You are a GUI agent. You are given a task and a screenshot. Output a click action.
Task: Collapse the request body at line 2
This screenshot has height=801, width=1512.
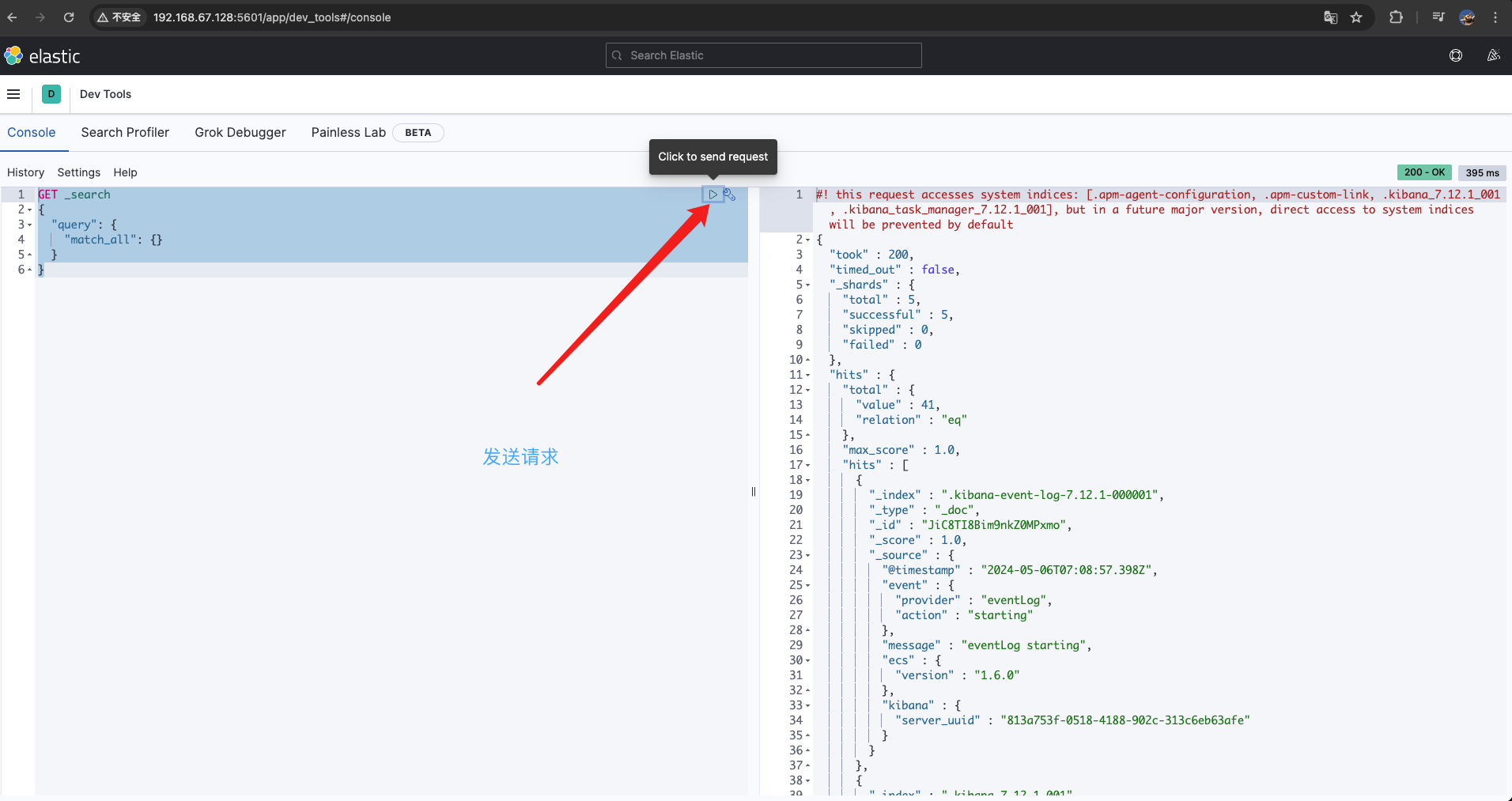click(x=30, y=210)
